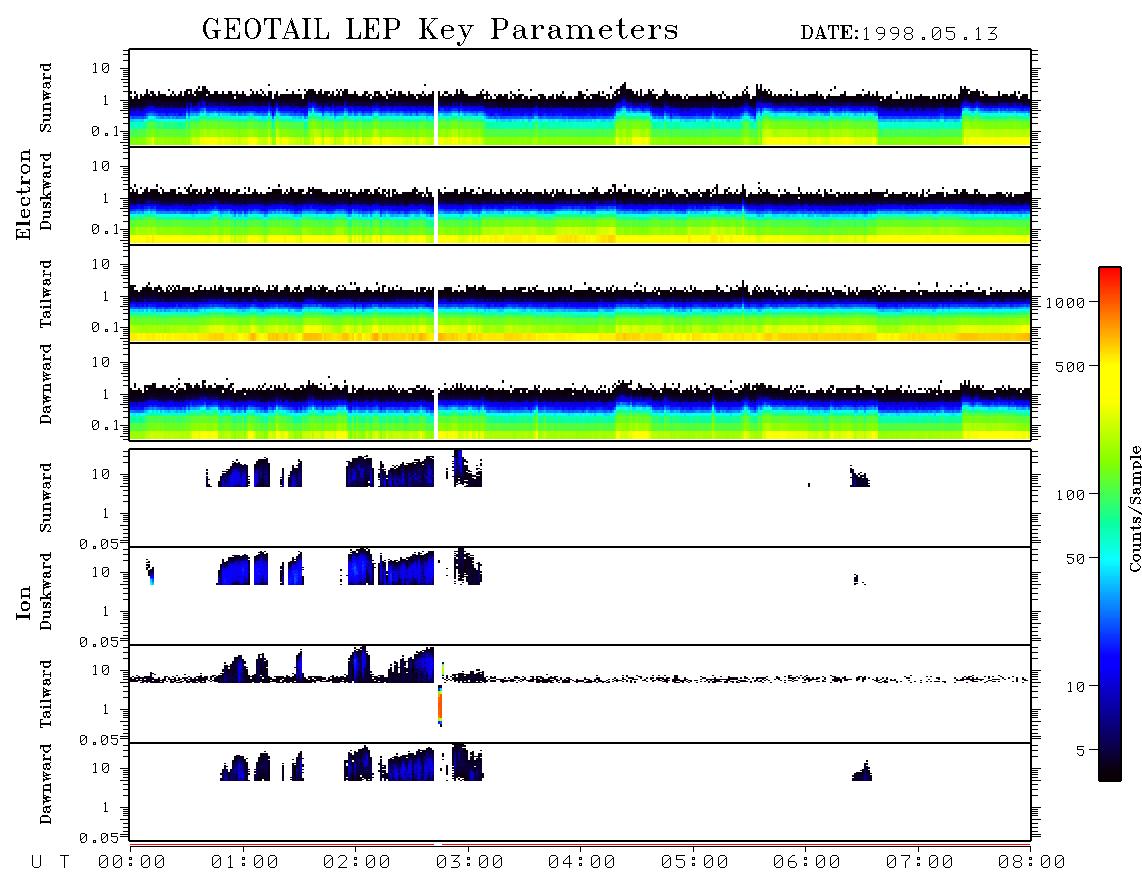
Task: Select the Electron Sunward panel label
Action: [x=46, y=98]
